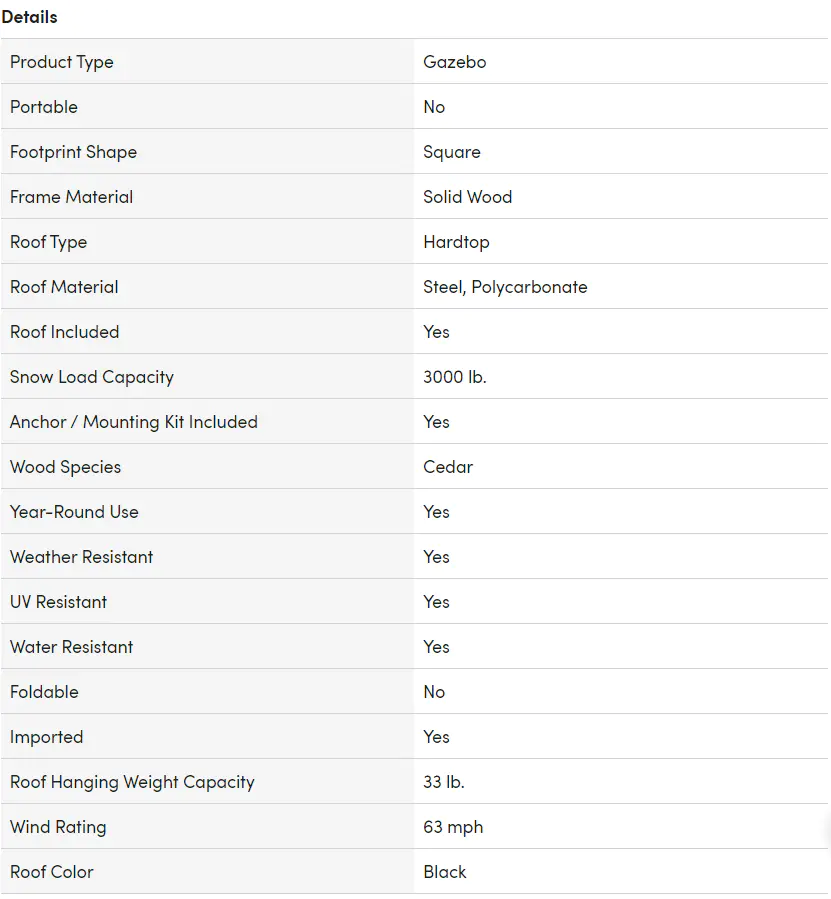Click the Portable row label

point(44,107)
